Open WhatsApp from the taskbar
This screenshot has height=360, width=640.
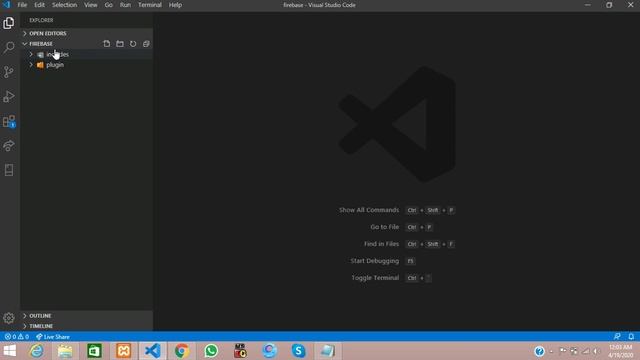point(211,351)
